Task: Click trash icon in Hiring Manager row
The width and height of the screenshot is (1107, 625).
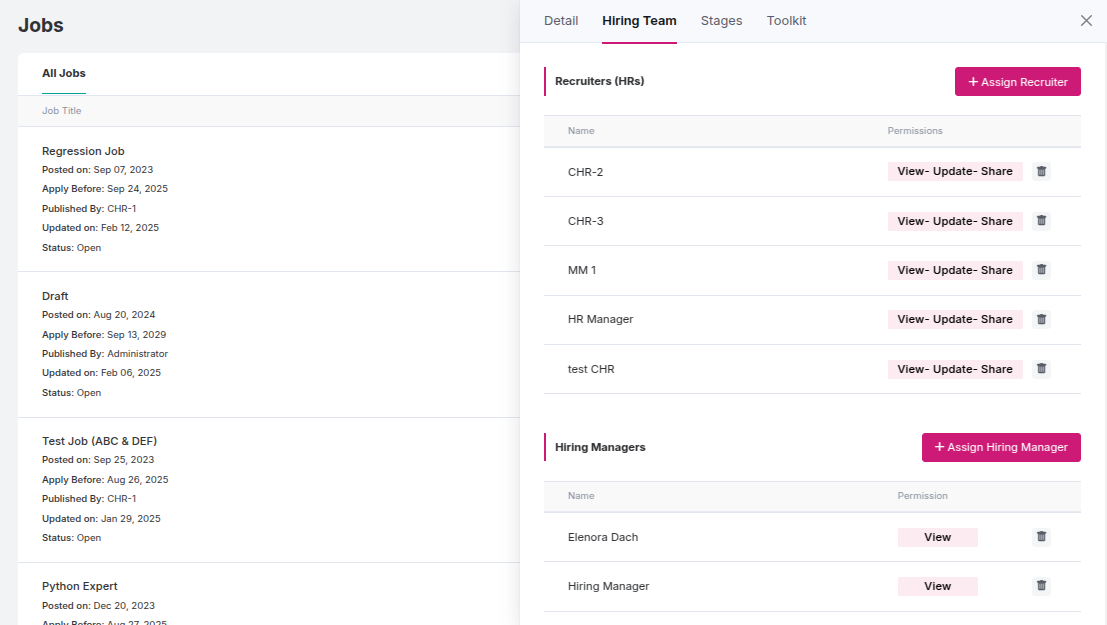Action: tap(1041, 585)
